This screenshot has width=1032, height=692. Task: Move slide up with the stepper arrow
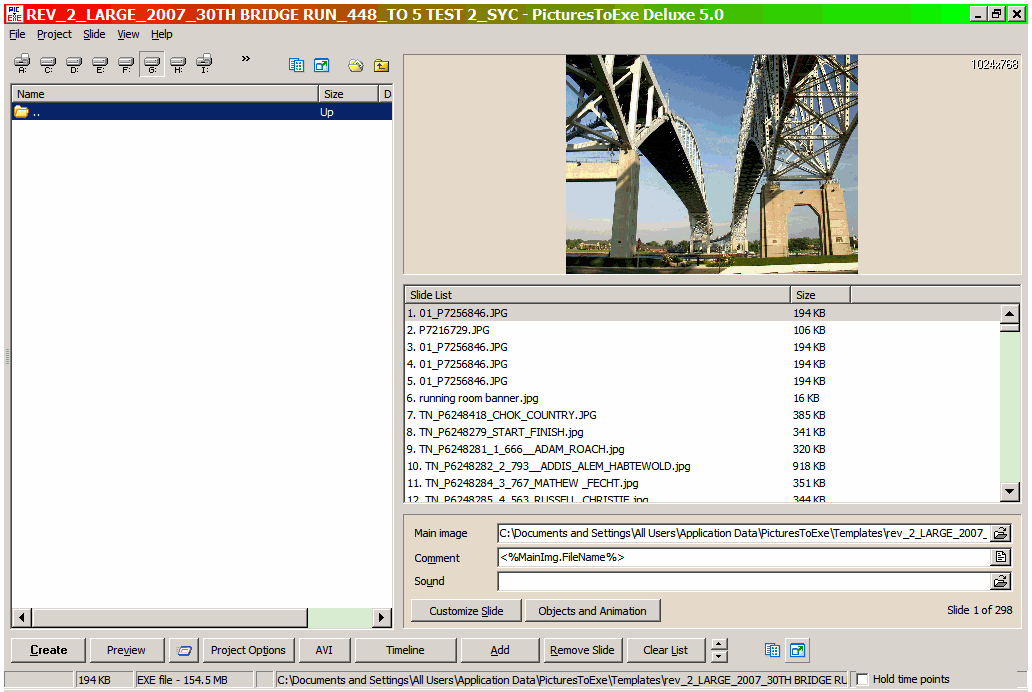point(719,644)
